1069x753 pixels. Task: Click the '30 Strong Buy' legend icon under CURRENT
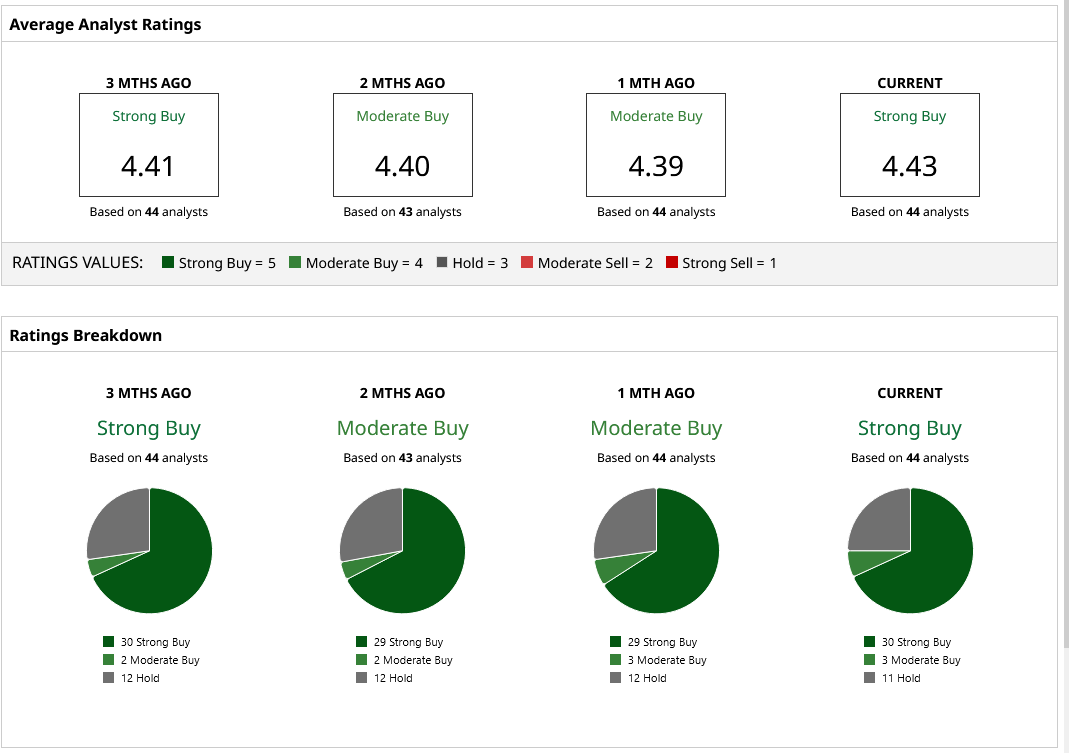pos(869,641)
